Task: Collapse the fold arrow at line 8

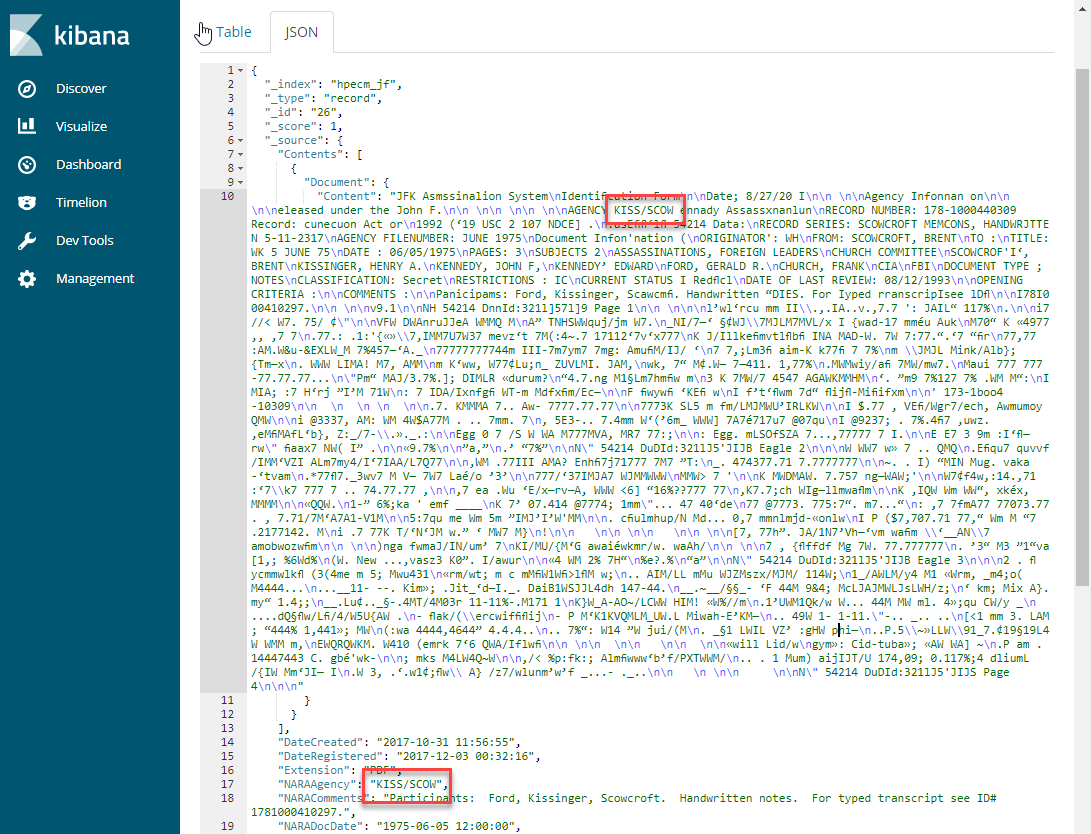Action: [x=241, y=168]
